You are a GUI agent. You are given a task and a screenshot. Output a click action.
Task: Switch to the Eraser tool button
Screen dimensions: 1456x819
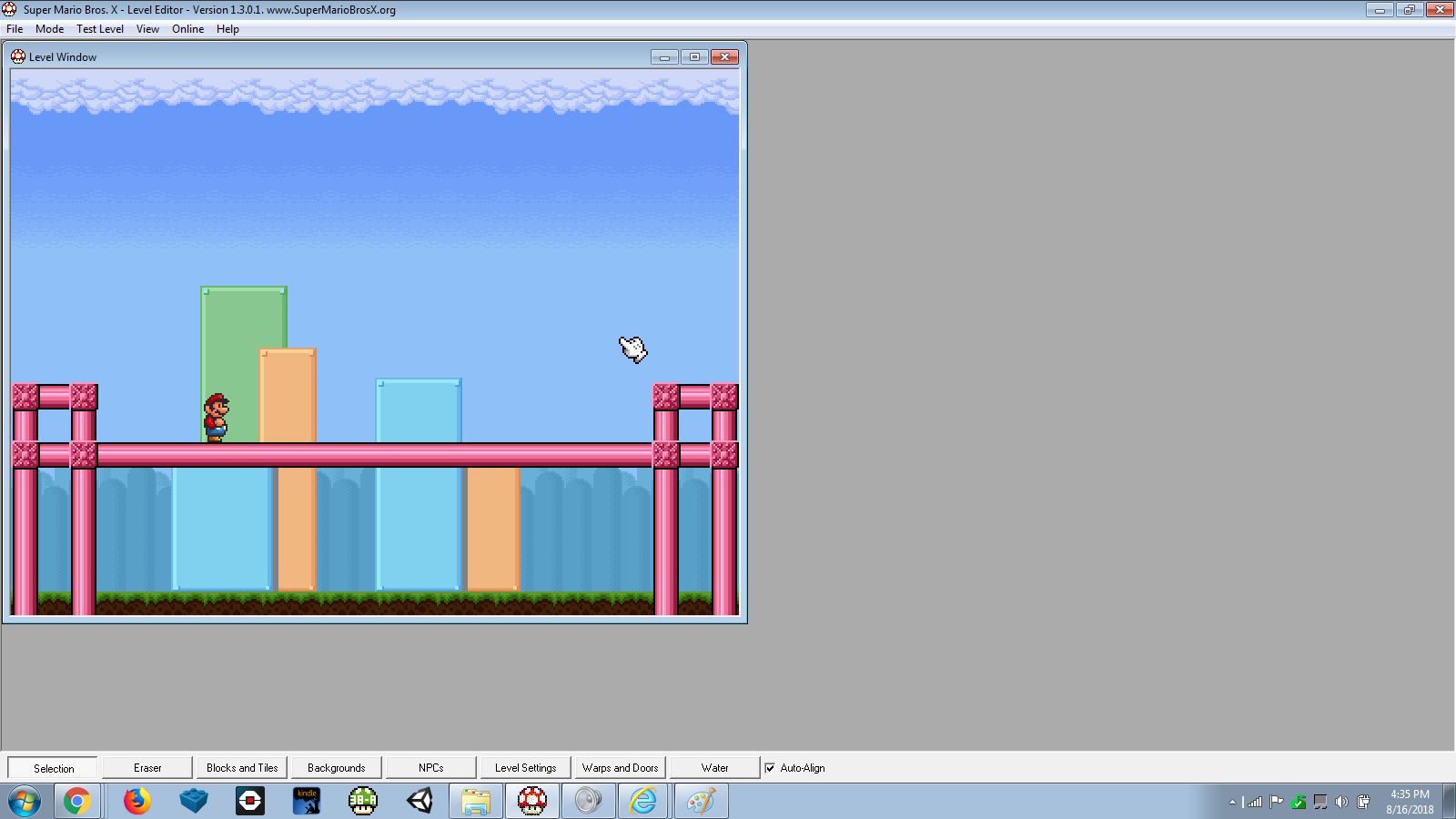tap(147, 768)
